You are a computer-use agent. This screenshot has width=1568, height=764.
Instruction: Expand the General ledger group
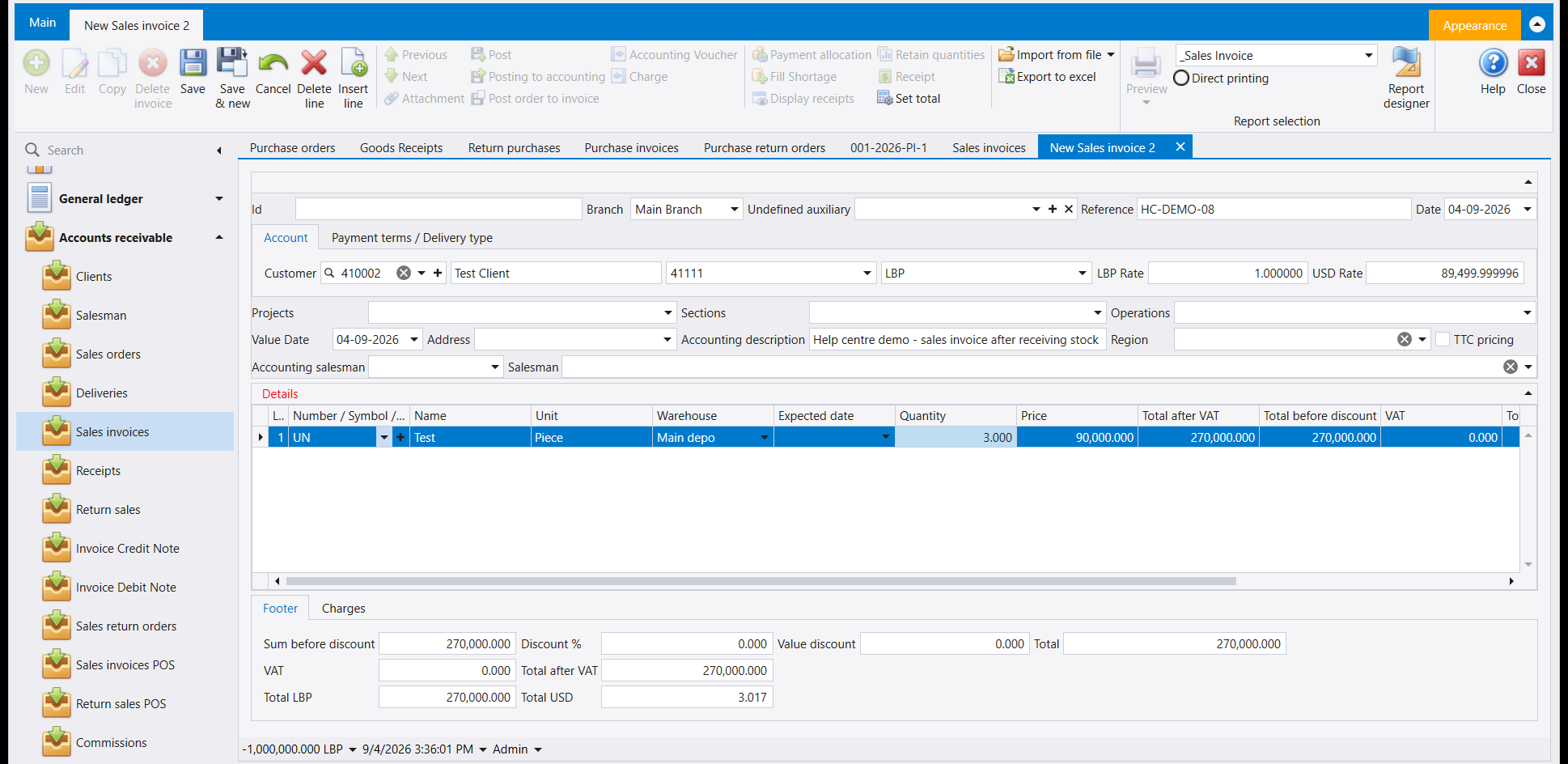[219, 198]
